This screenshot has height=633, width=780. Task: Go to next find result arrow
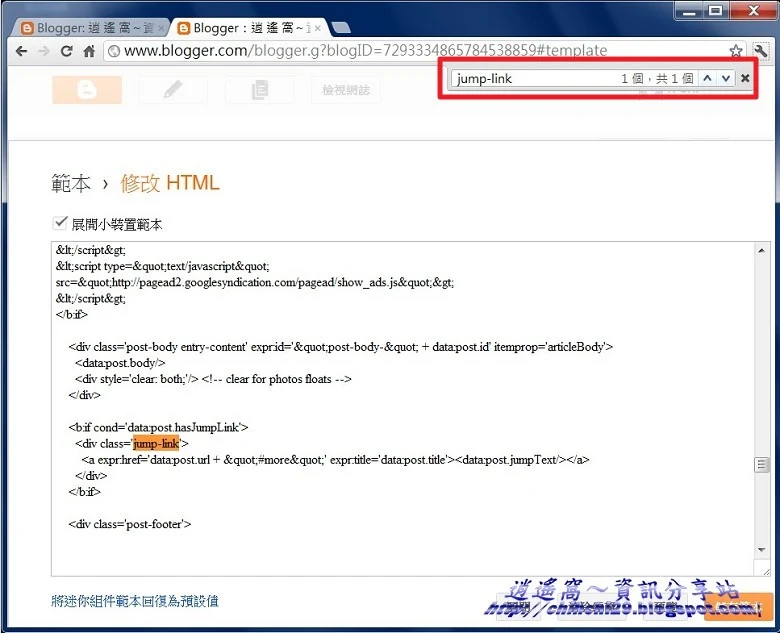pyautogui.click(x=726, y=78)
